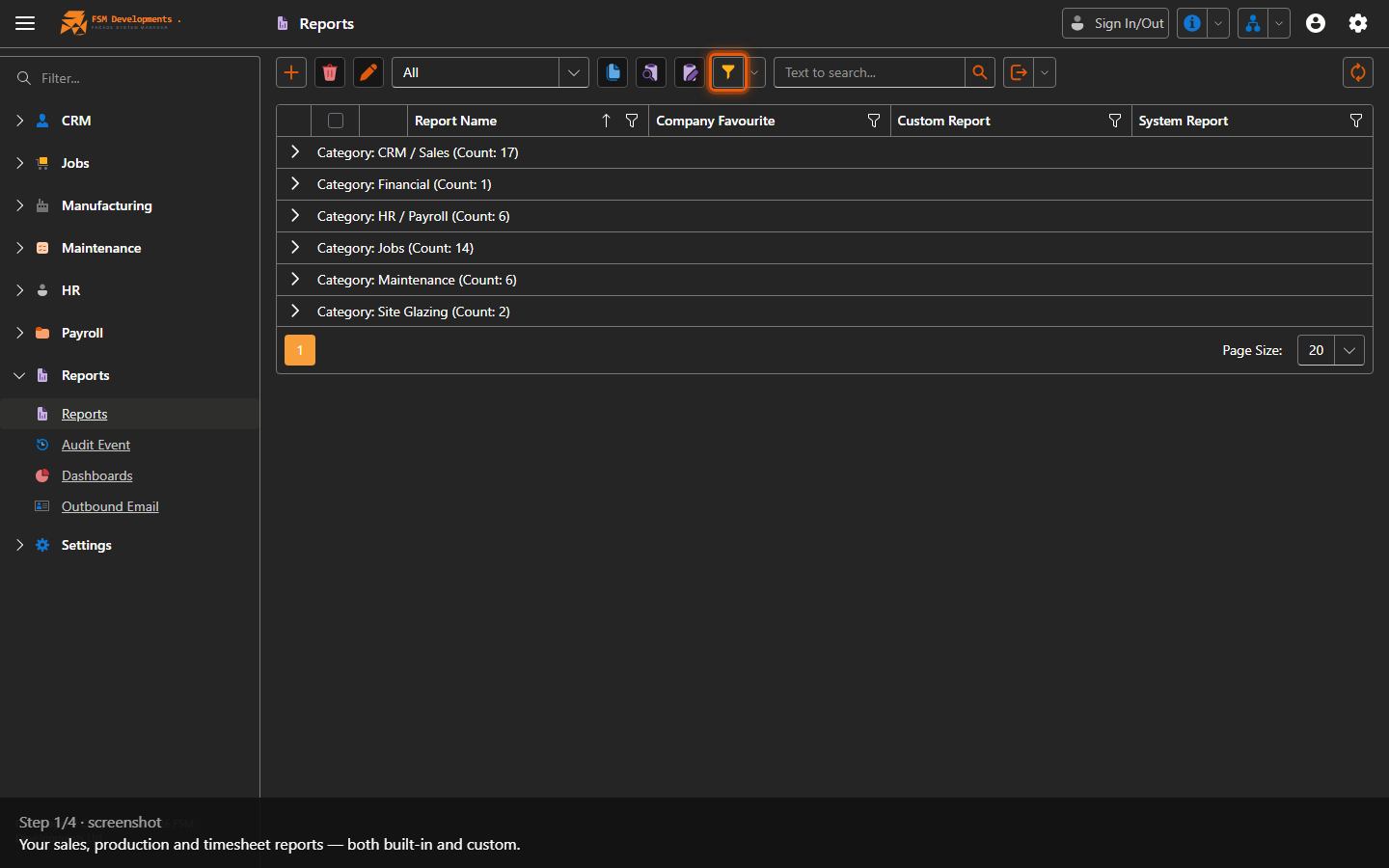1389x868 pixels.
Task: Open the Audit Event link
Action: coord(95,445)
